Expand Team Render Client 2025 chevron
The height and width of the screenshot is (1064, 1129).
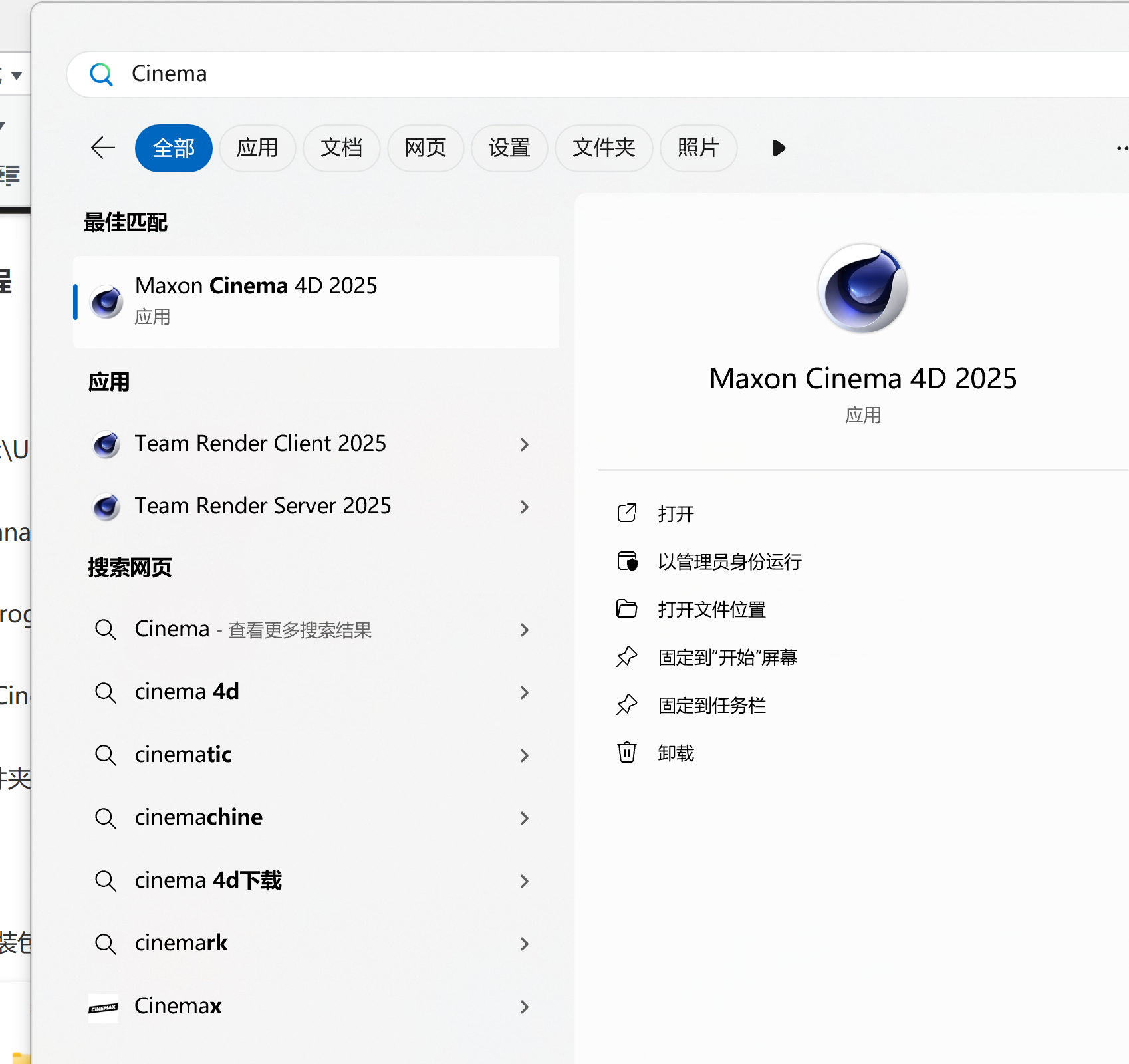(x=525, y=444)
